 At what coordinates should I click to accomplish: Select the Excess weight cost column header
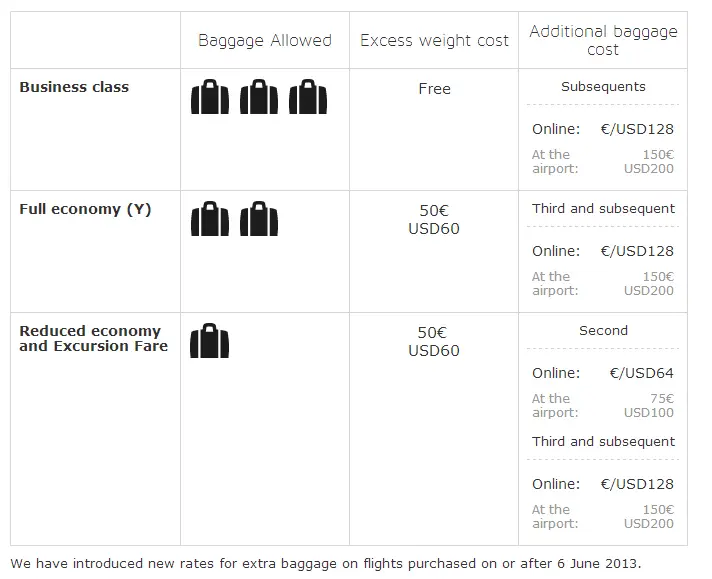[434, 40]
